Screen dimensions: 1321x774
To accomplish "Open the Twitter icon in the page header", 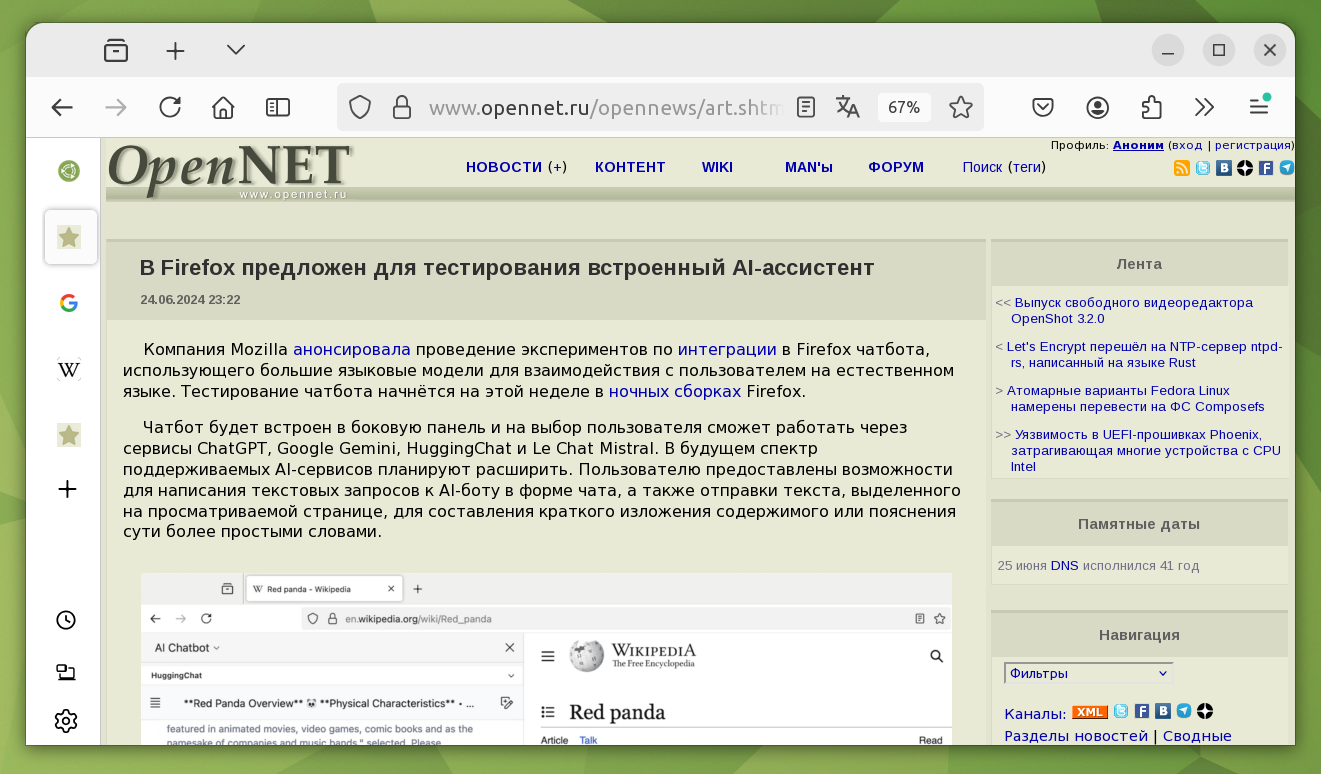I will point(1203,168).
